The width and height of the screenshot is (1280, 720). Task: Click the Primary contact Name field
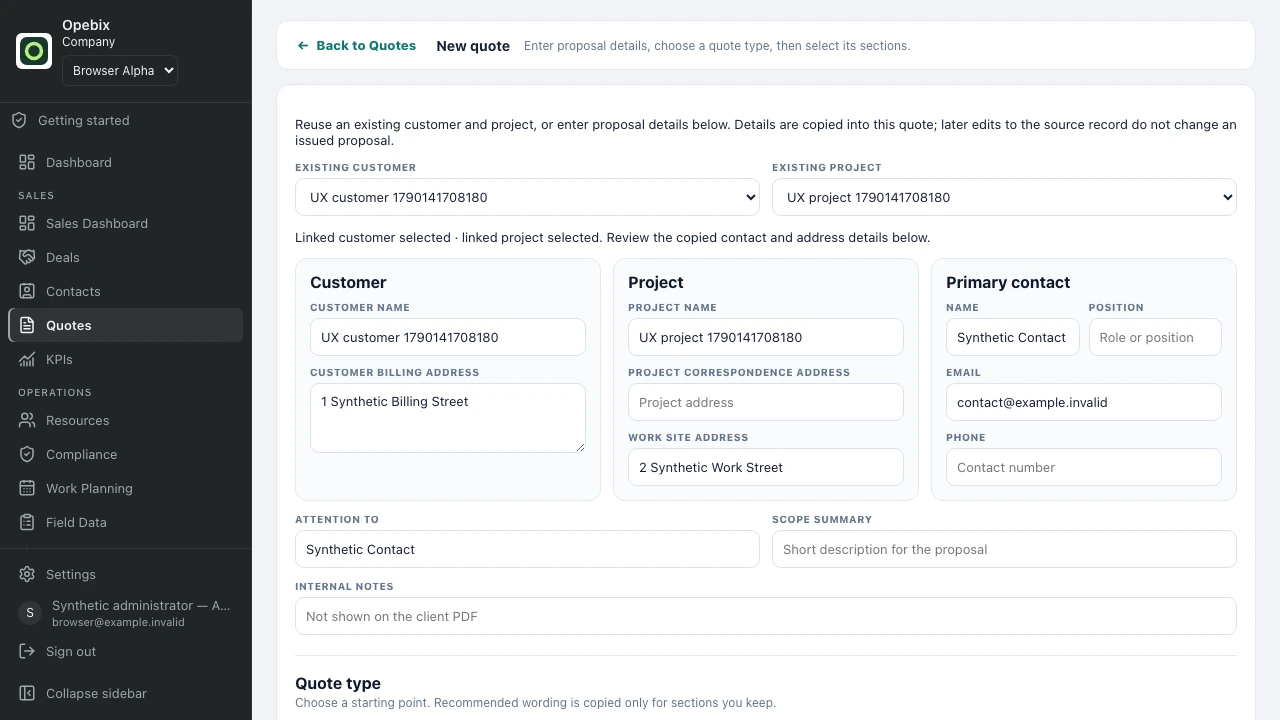click(x=1013, y=337)
